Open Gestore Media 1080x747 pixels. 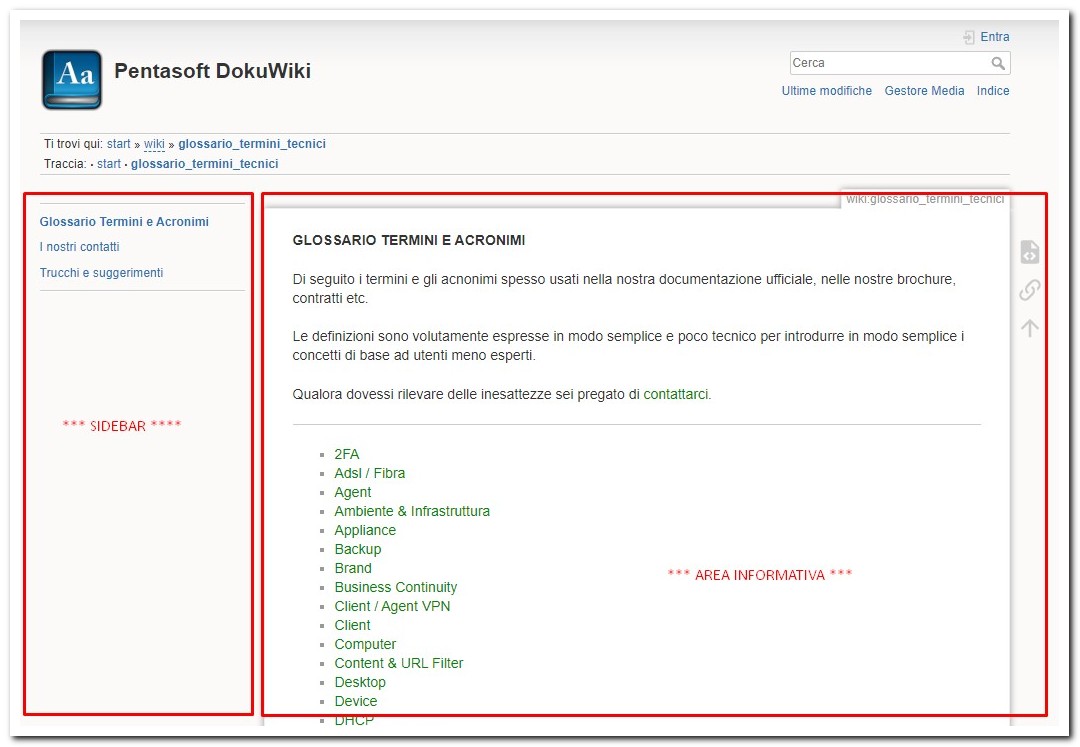click(x=924, y=91)
